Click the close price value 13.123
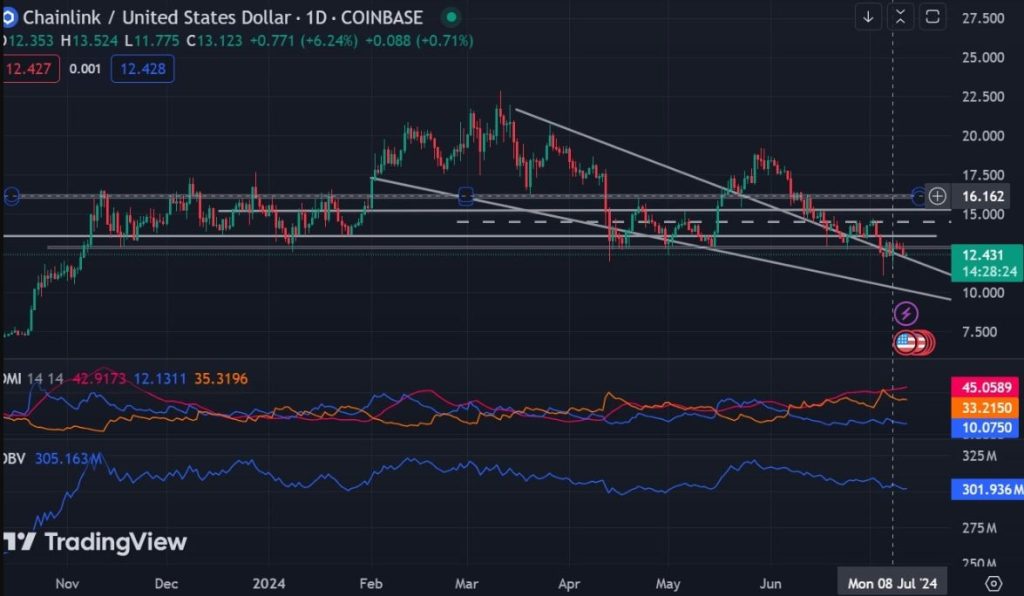 coord(219,41)
